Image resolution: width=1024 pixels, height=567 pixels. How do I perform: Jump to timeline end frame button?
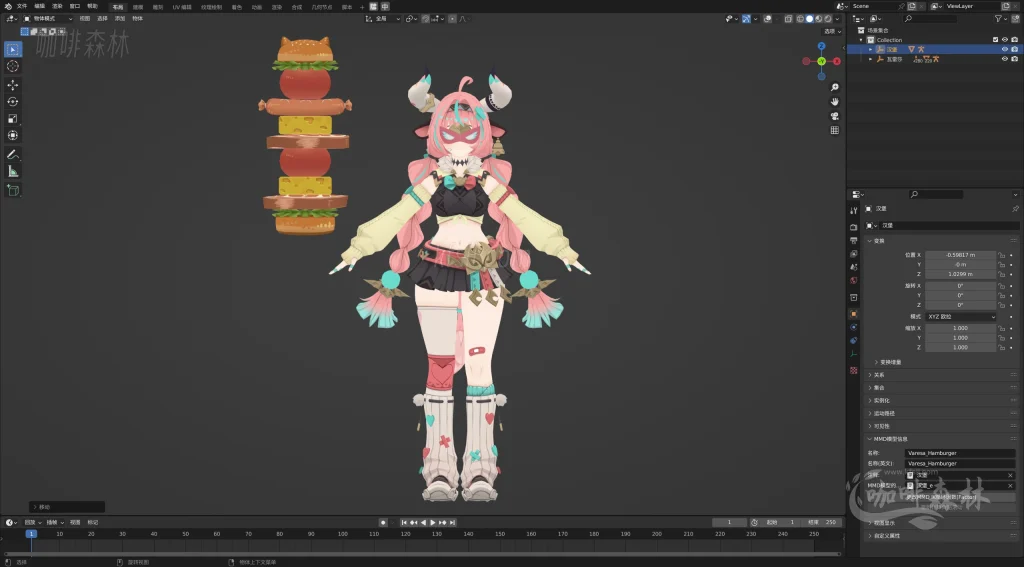(452, 523)
